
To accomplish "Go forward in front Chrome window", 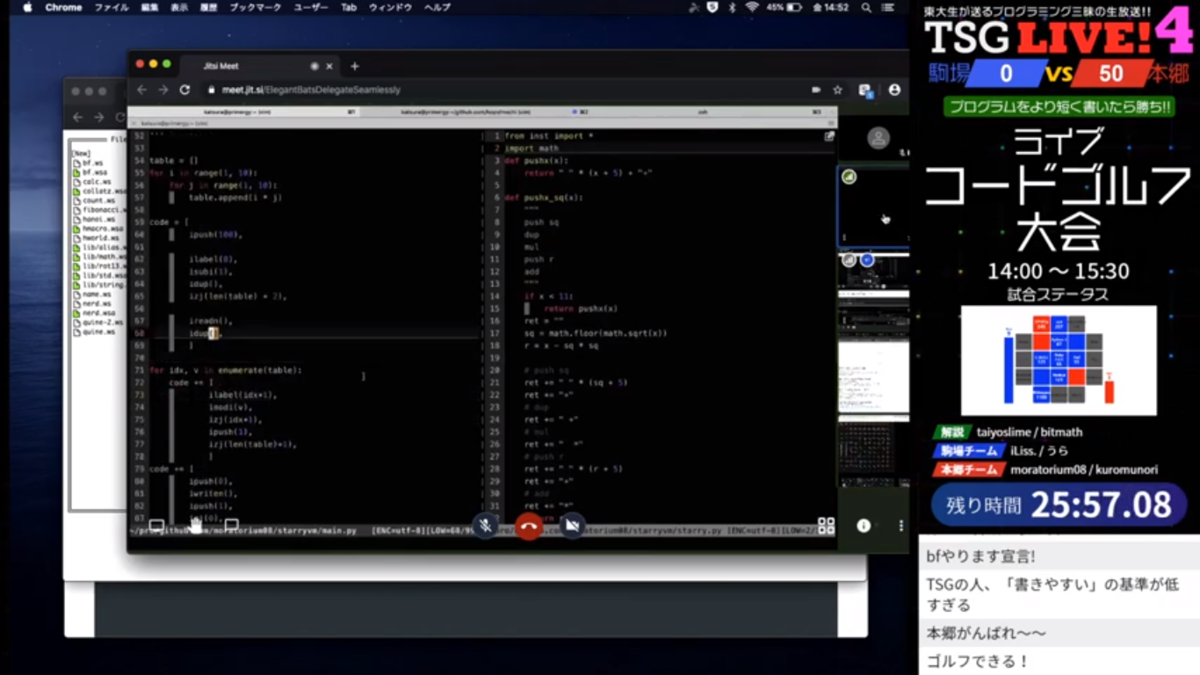I will 162,90.
